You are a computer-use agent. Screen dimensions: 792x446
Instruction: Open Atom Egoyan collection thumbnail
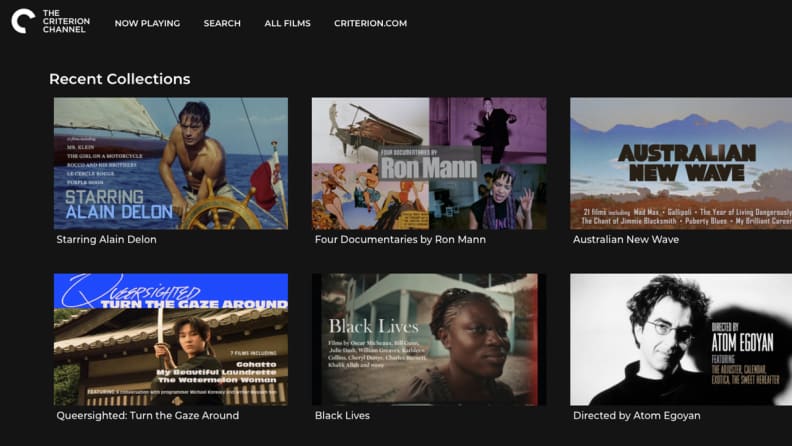(681, 339)
